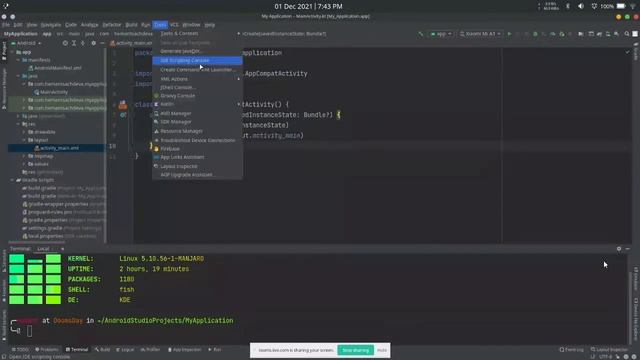Click the select target locator icon in Project panel
The image size is (640, 360).
[x=65, y=43]
